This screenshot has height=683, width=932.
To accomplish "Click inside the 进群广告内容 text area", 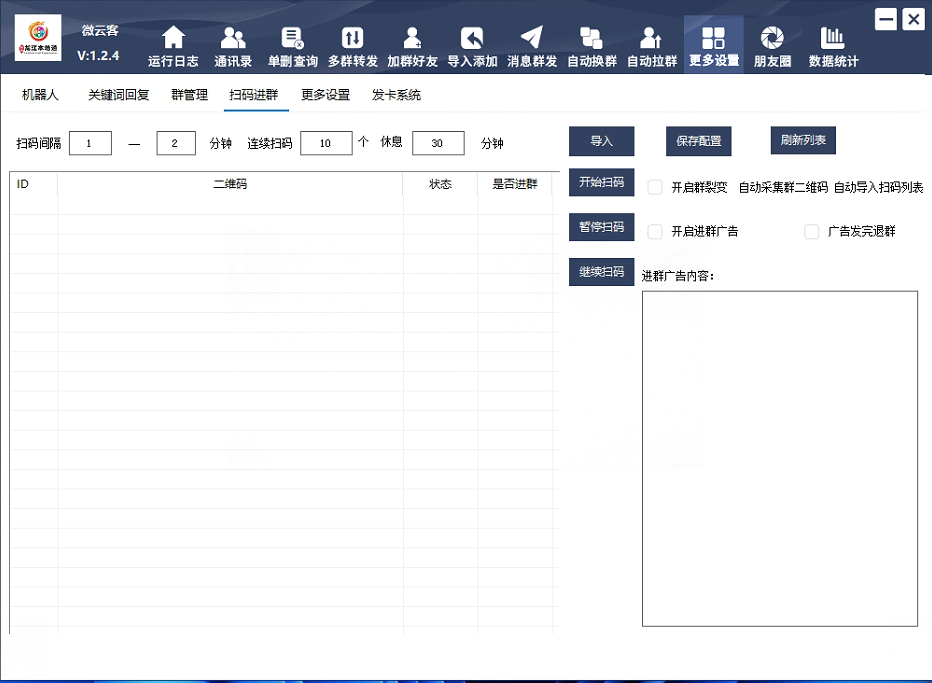I will click(779, 458).
